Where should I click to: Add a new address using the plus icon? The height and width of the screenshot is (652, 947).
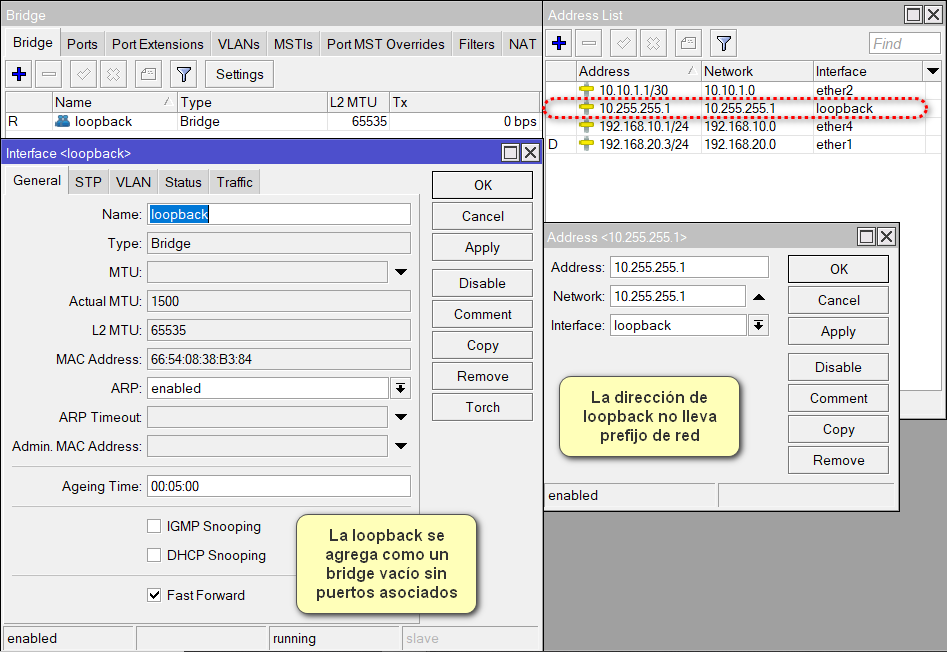tap(559, 42)
